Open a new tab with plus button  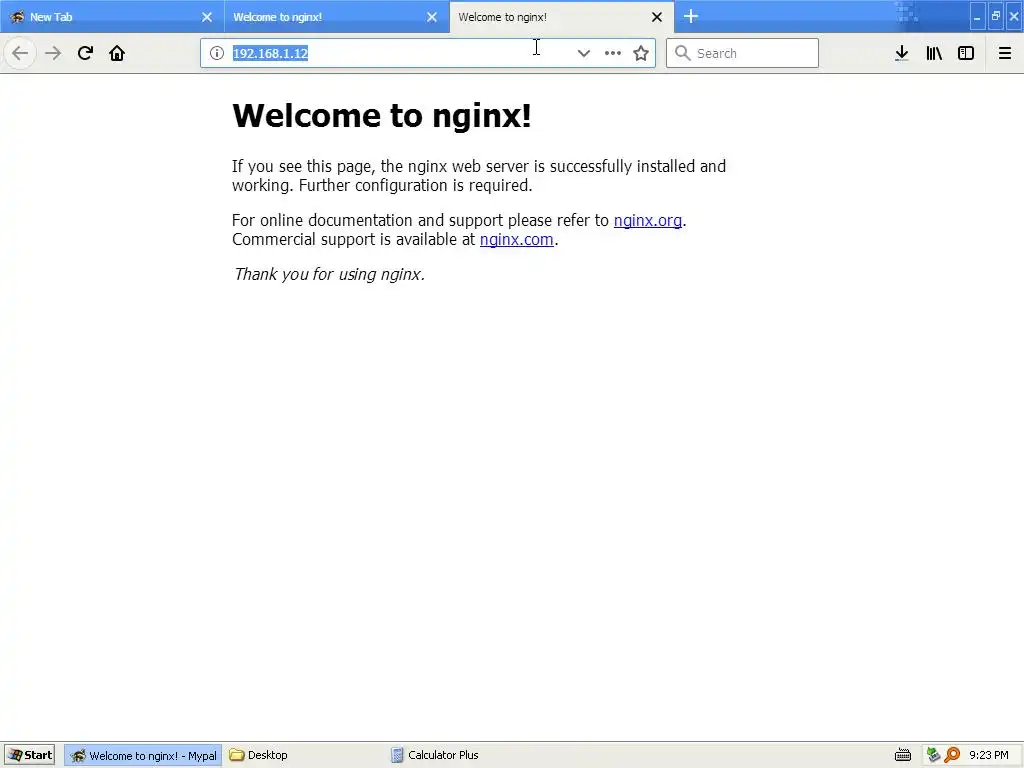(691, 16)
